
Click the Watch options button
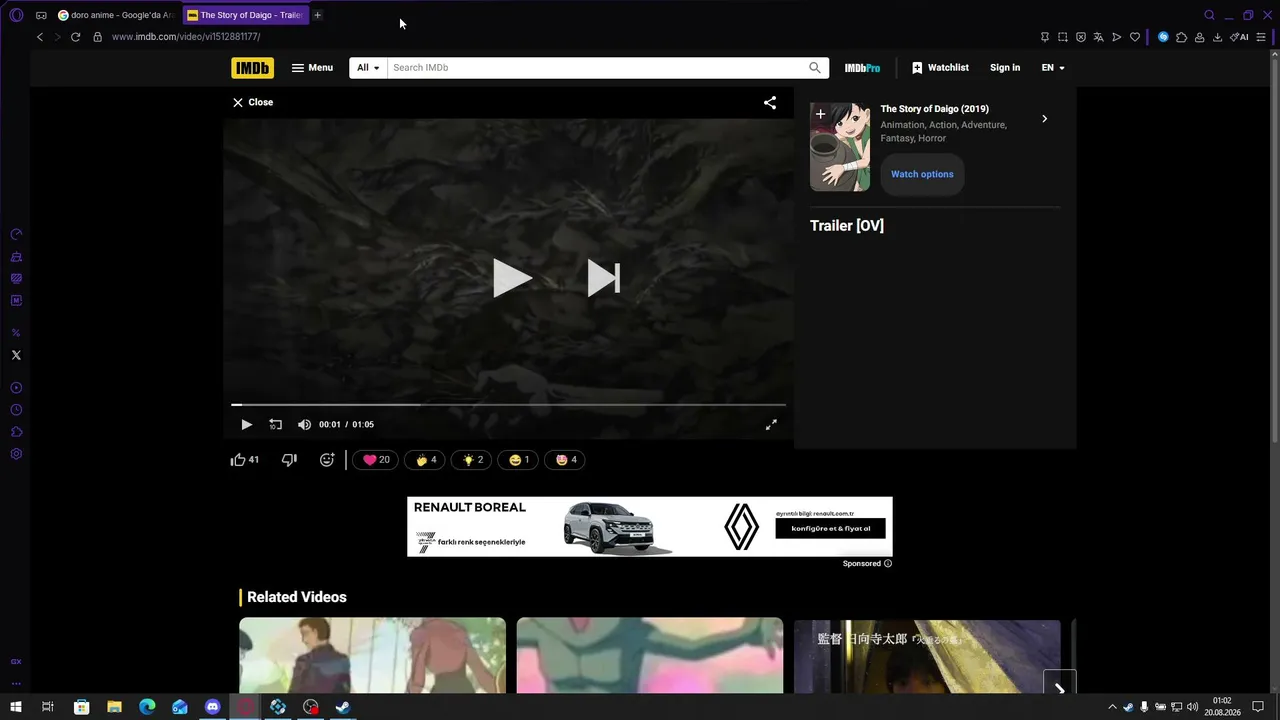tap(922, 174)
